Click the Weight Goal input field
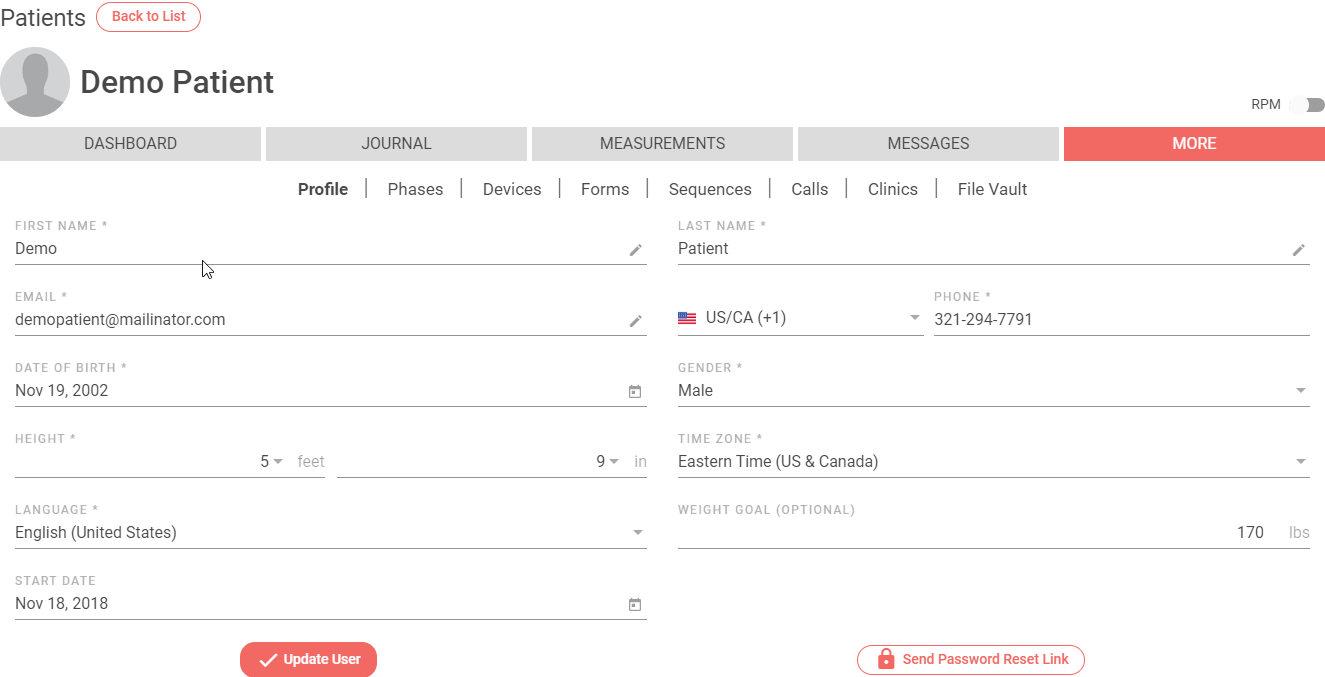1325x677 pixels. coord(993,533)
